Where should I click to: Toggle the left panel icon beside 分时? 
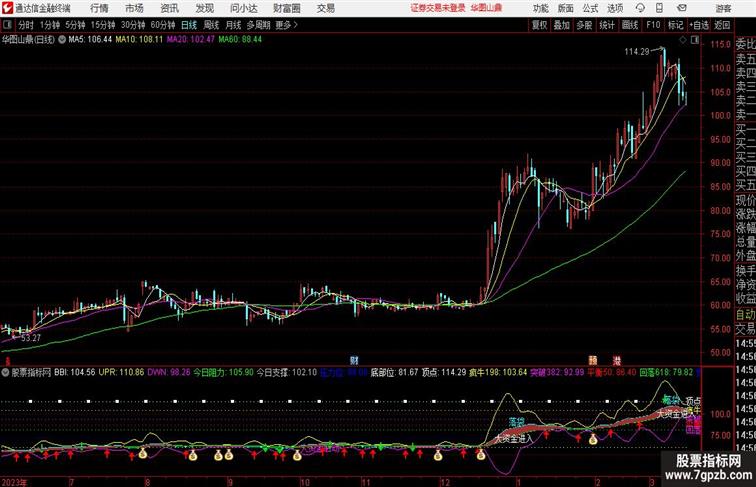point(7,25)
